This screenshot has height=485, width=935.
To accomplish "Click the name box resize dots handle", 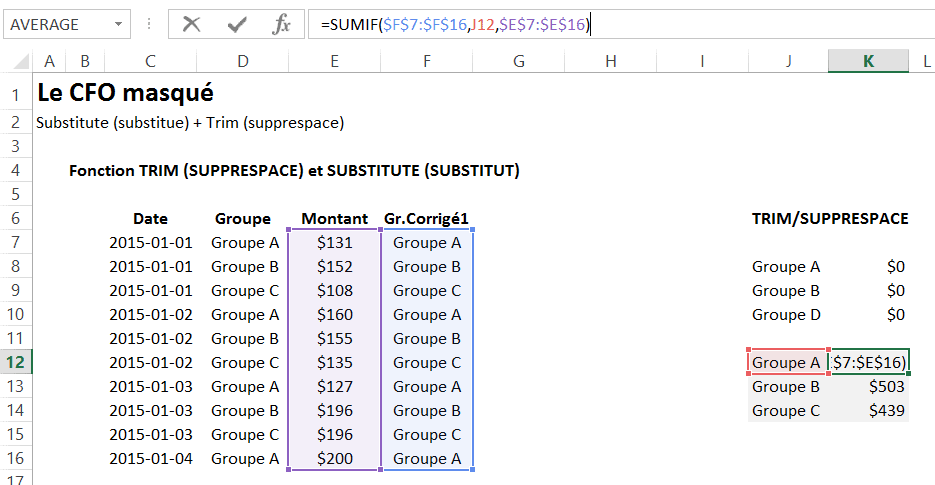I will (147, 25).
